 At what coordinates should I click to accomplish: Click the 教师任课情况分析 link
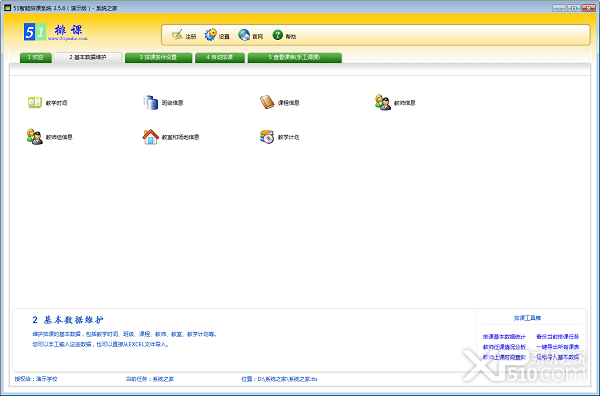504,347
